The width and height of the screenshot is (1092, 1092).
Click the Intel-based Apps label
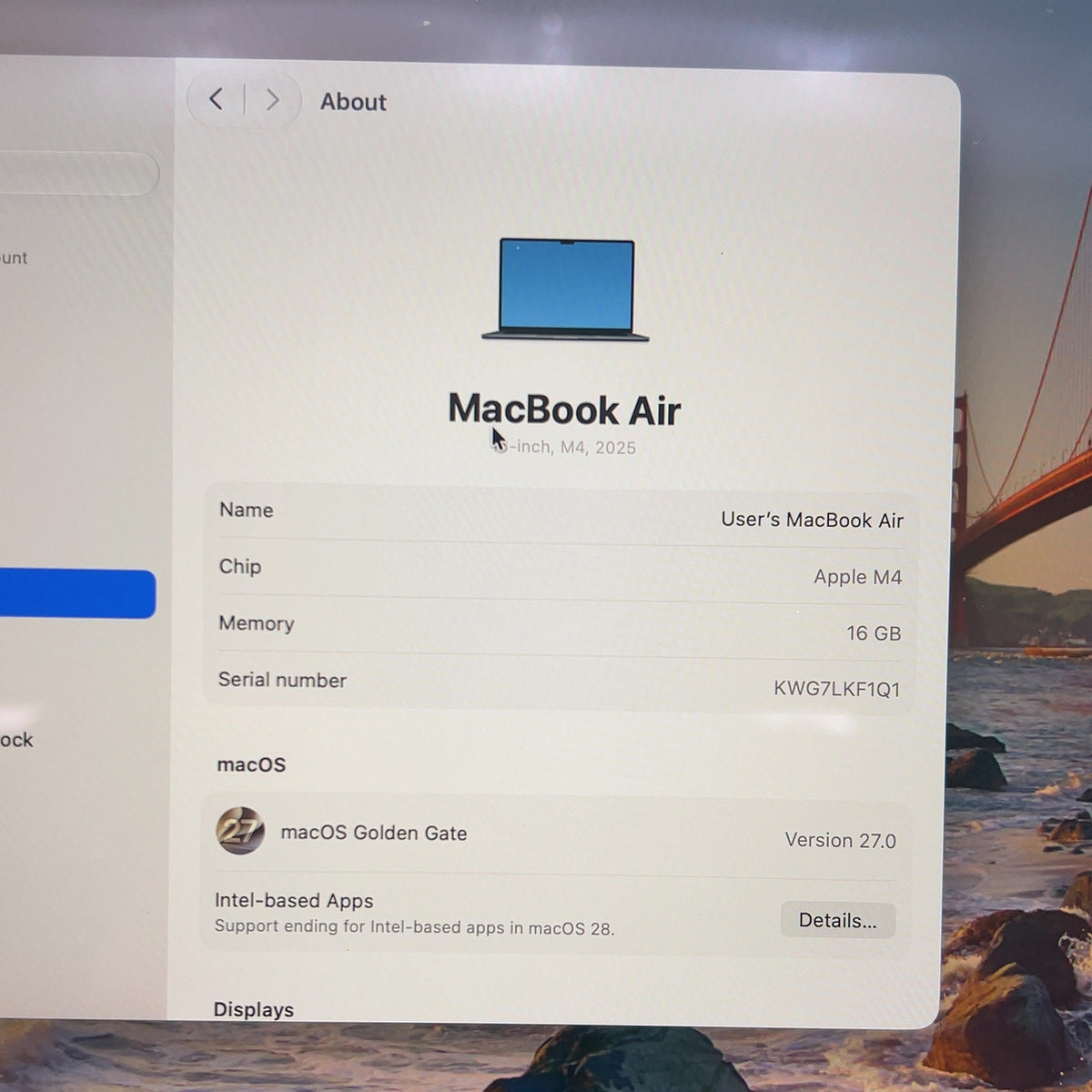[x=294, y=901]
